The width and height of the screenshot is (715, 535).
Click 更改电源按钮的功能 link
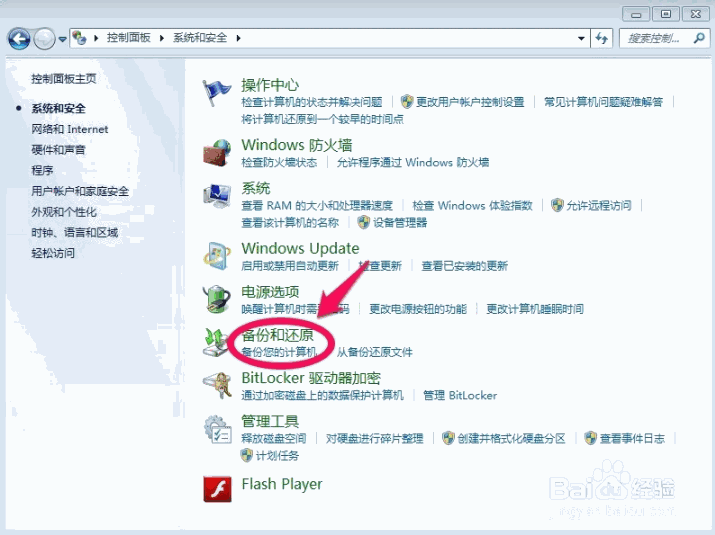pyautogui.click(x=418, y=309)
